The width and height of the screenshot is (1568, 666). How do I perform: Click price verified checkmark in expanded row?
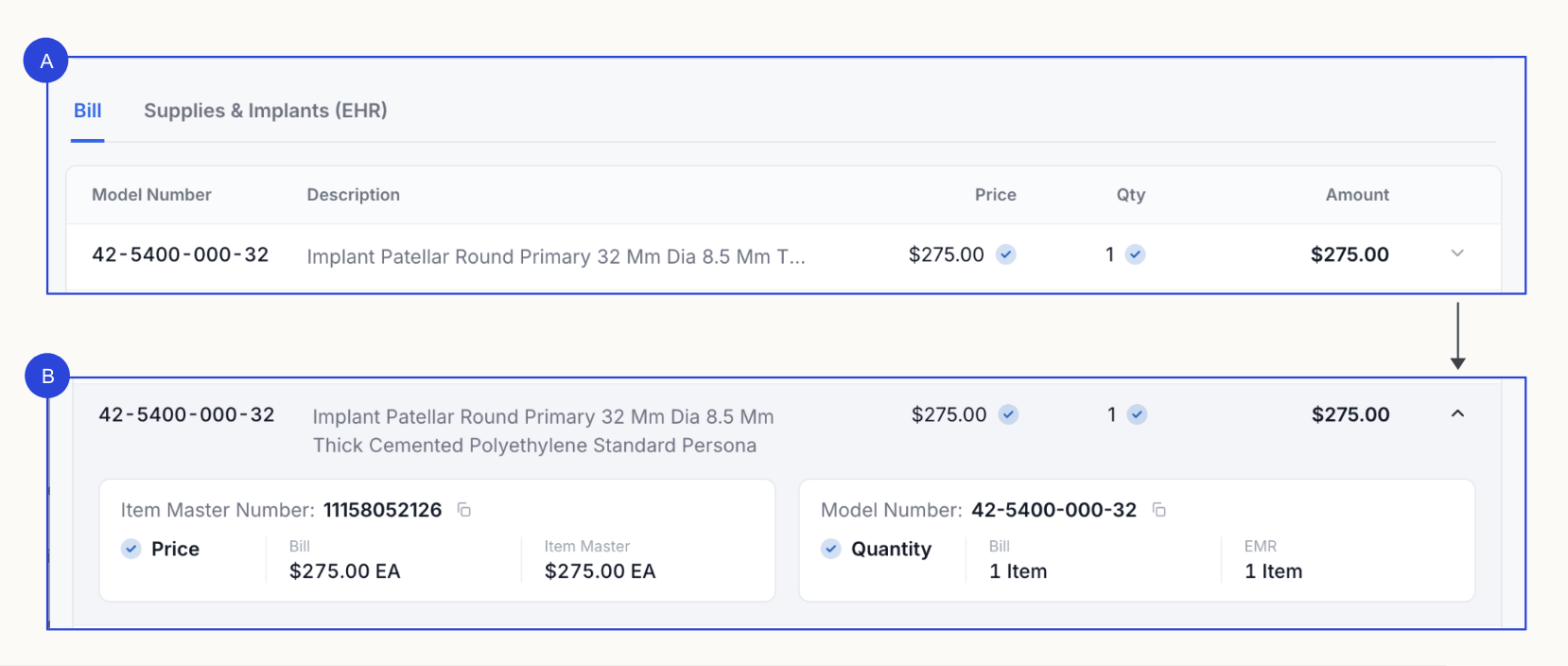1009,414
